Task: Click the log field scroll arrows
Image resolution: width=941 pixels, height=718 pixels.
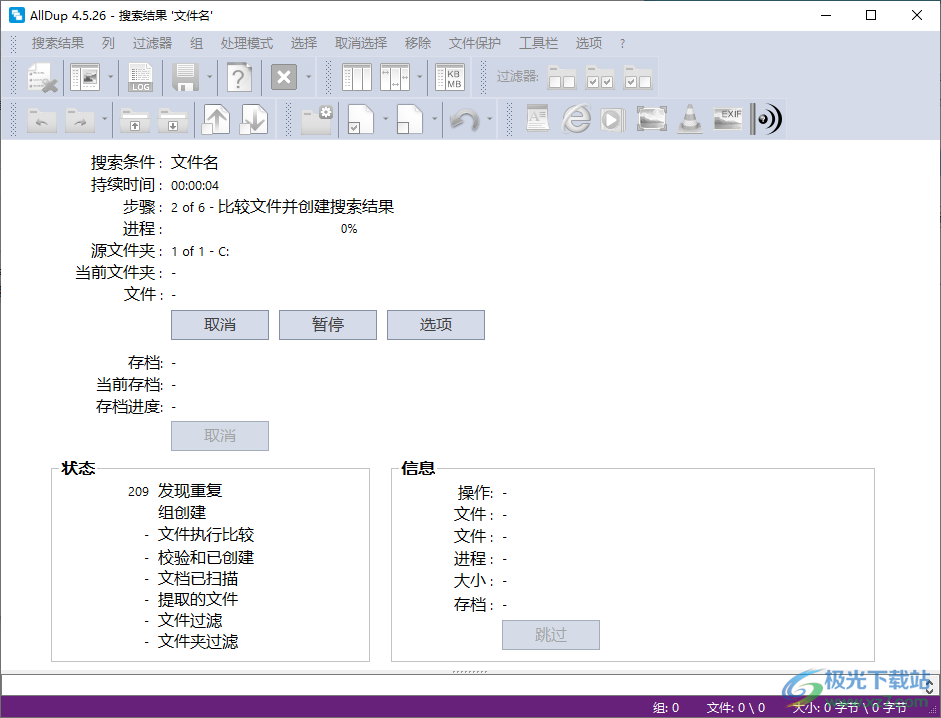Action: point(929,684)
